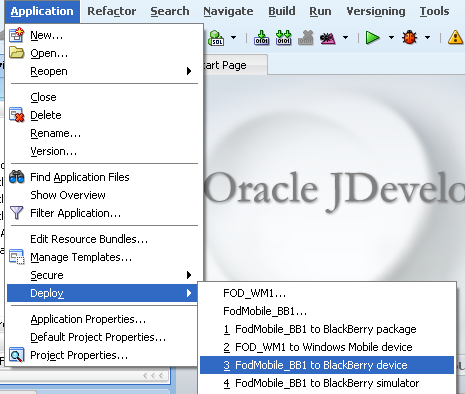Expand the SQL worksheet dropdown arrow
Viewport: 465px width, 394px height.
pos(234,38)
